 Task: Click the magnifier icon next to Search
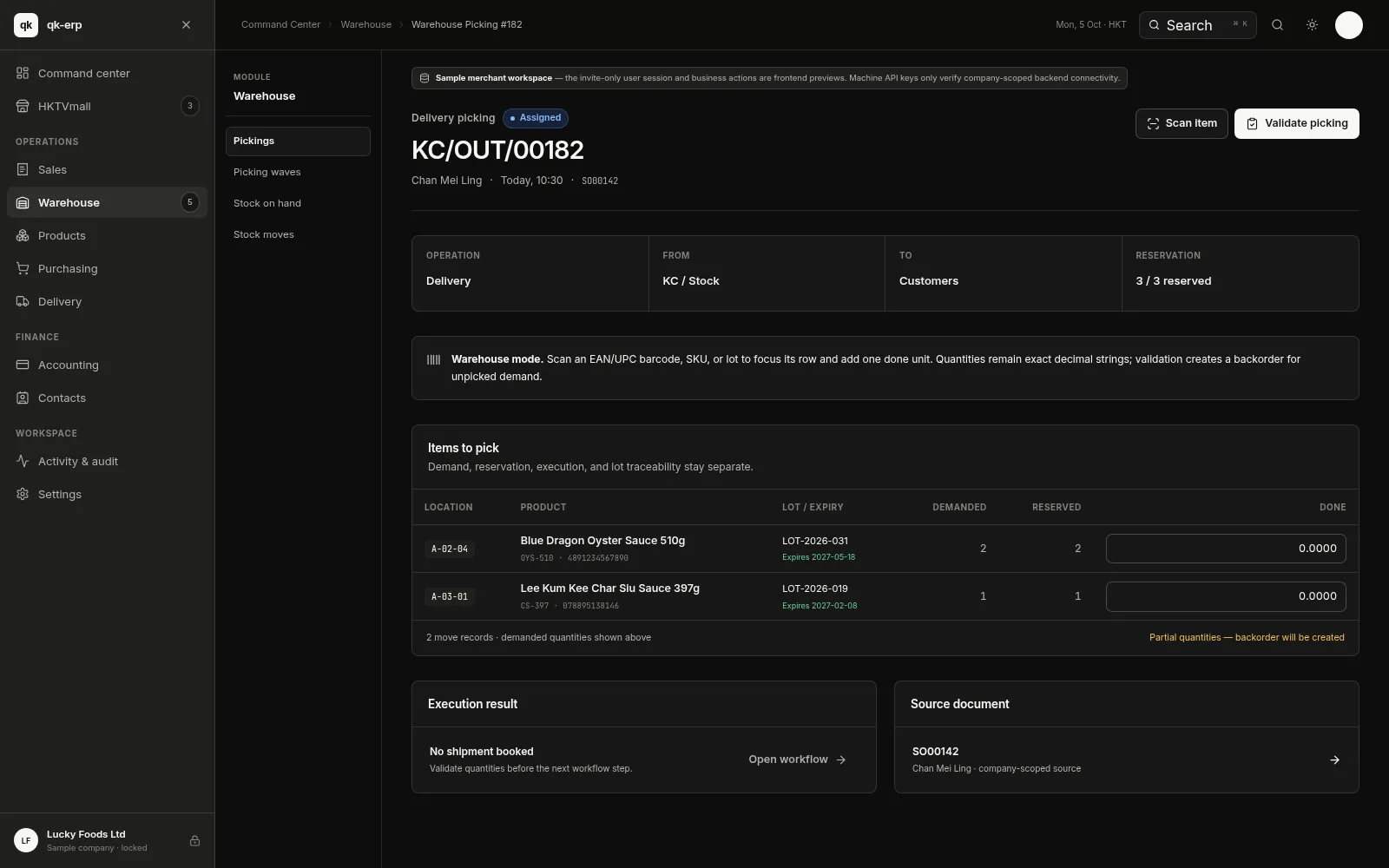1277,25
